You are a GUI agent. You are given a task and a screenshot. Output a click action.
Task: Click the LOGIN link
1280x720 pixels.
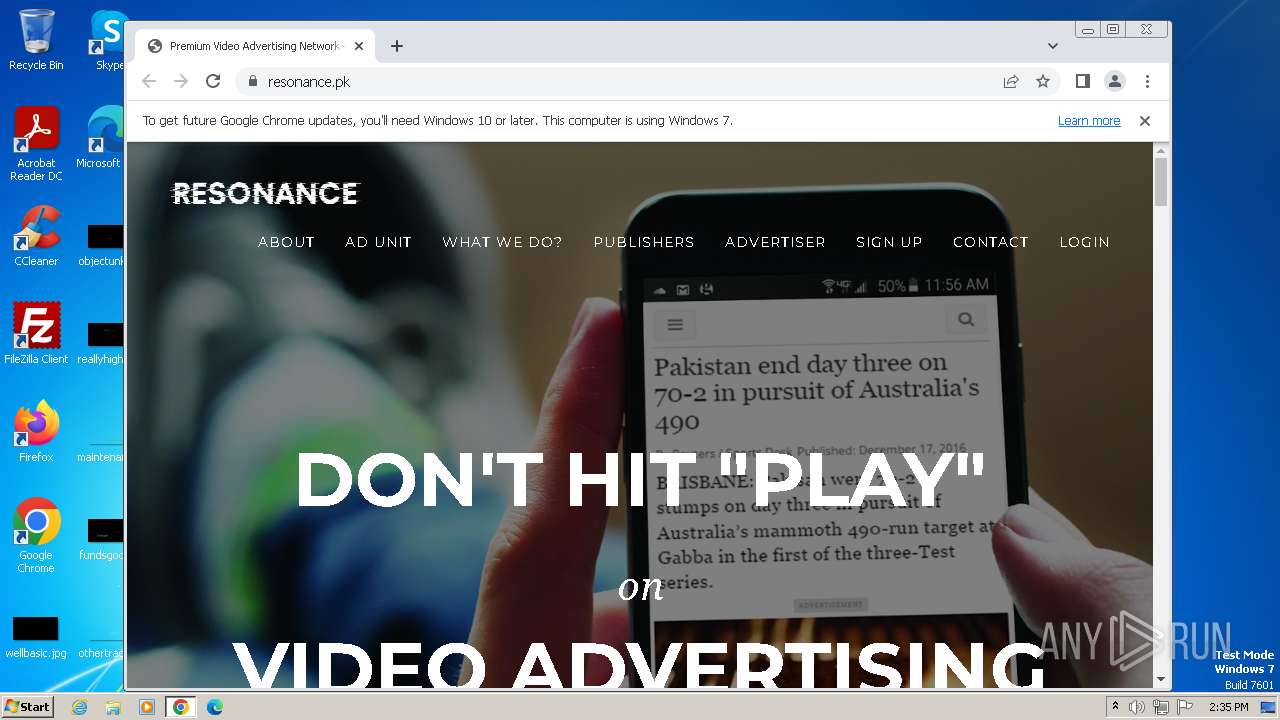pyautogui.click(x=1084, y=242)
